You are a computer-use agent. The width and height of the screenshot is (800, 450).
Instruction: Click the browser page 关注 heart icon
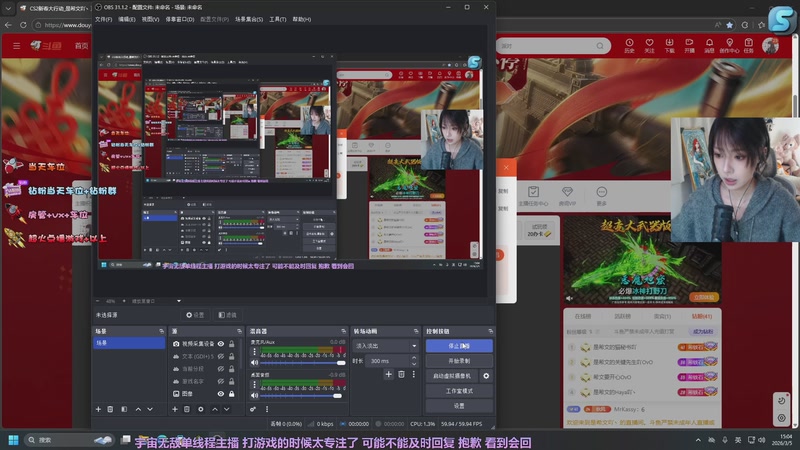click(649, 45)
